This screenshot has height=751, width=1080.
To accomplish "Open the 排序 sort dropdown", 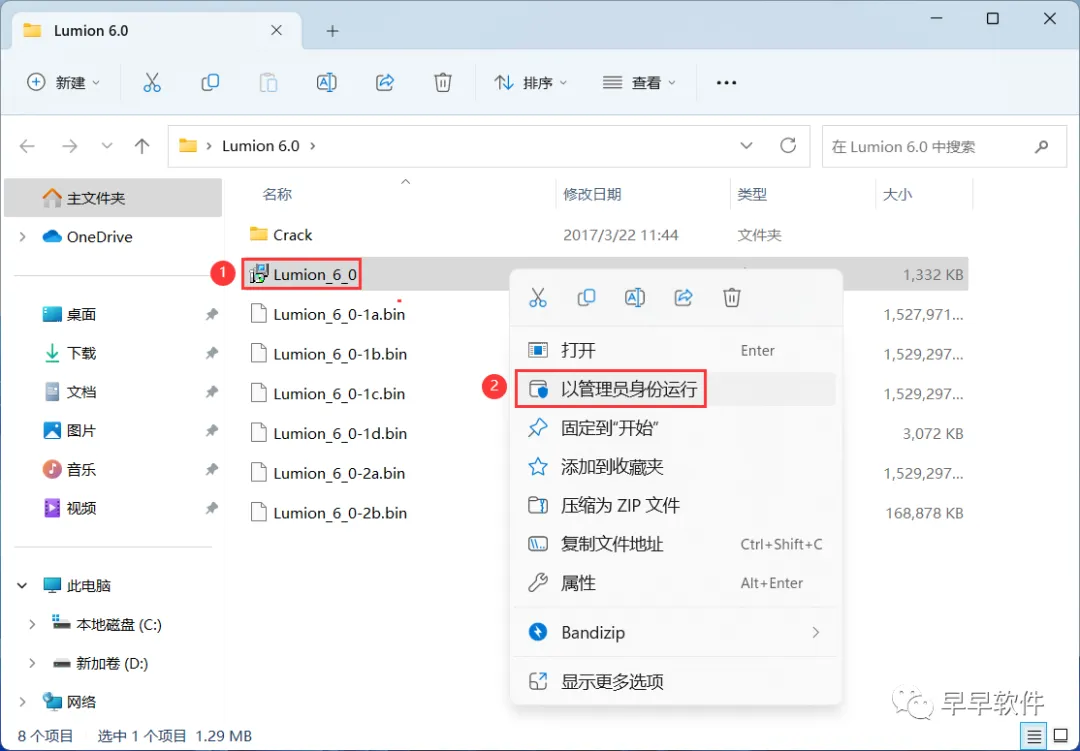I will (530, 83).
